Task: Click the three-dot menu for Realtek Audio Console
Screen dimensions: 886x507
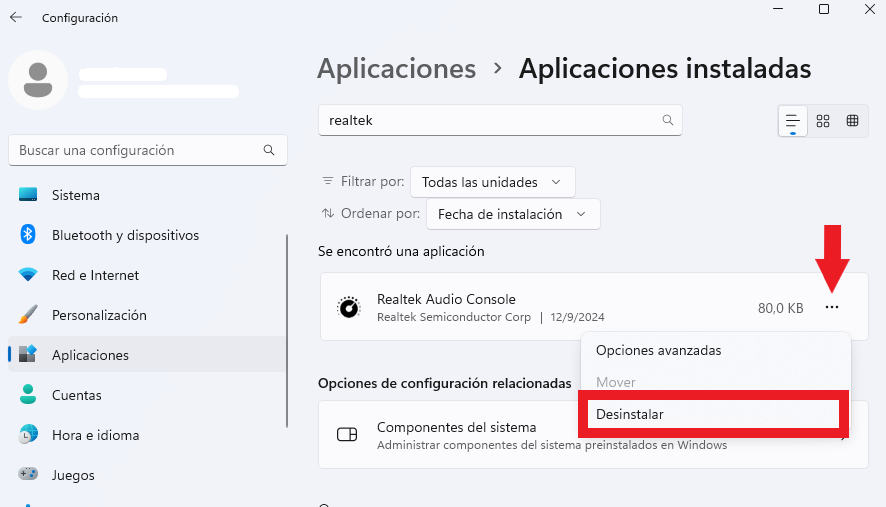Action: pyautogui.click(x=832, y=307)
